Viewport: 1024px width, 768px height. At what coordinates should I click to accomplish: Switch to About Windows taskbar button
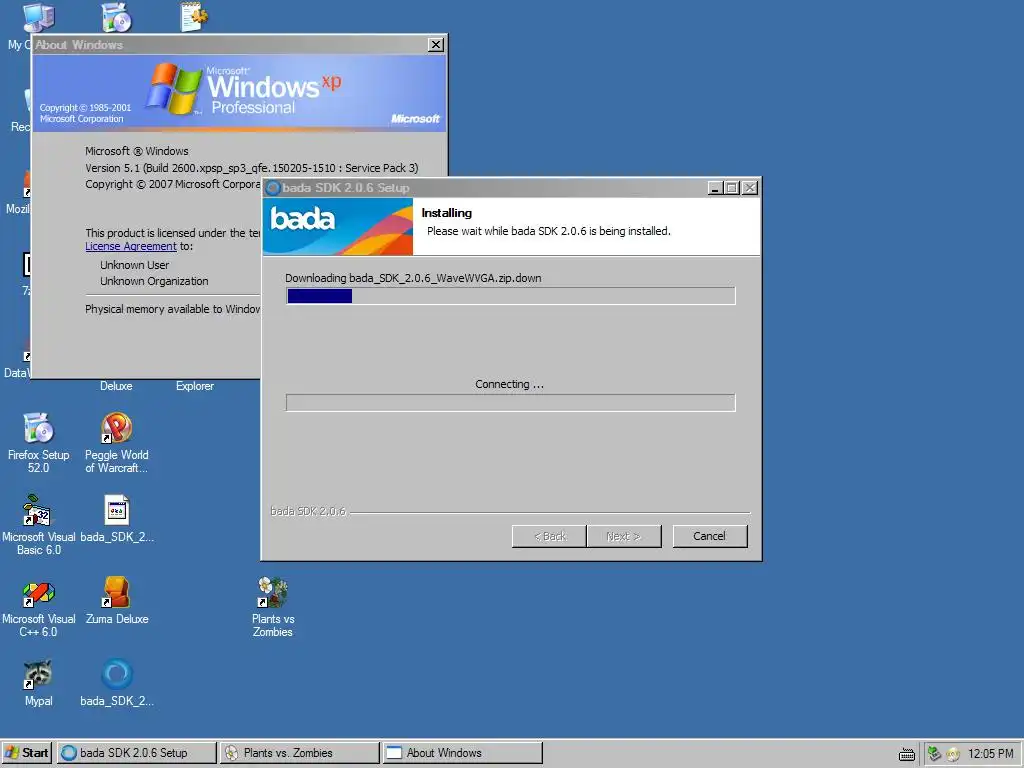pyautogui.click(x=463, y=753)
